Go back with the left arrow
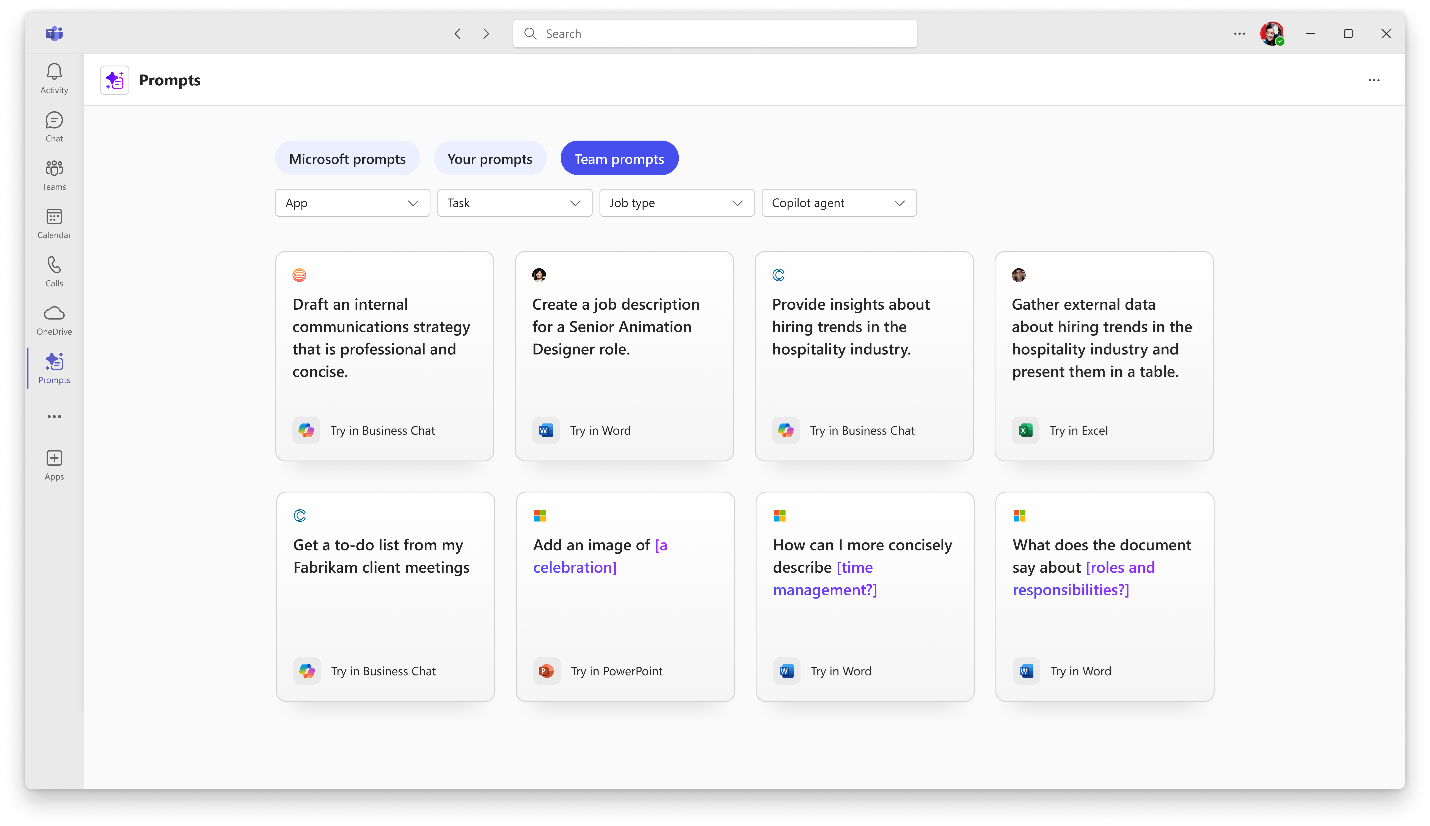Image resolution: width=1430 pixels, height=826 pixels. [458, 33]
